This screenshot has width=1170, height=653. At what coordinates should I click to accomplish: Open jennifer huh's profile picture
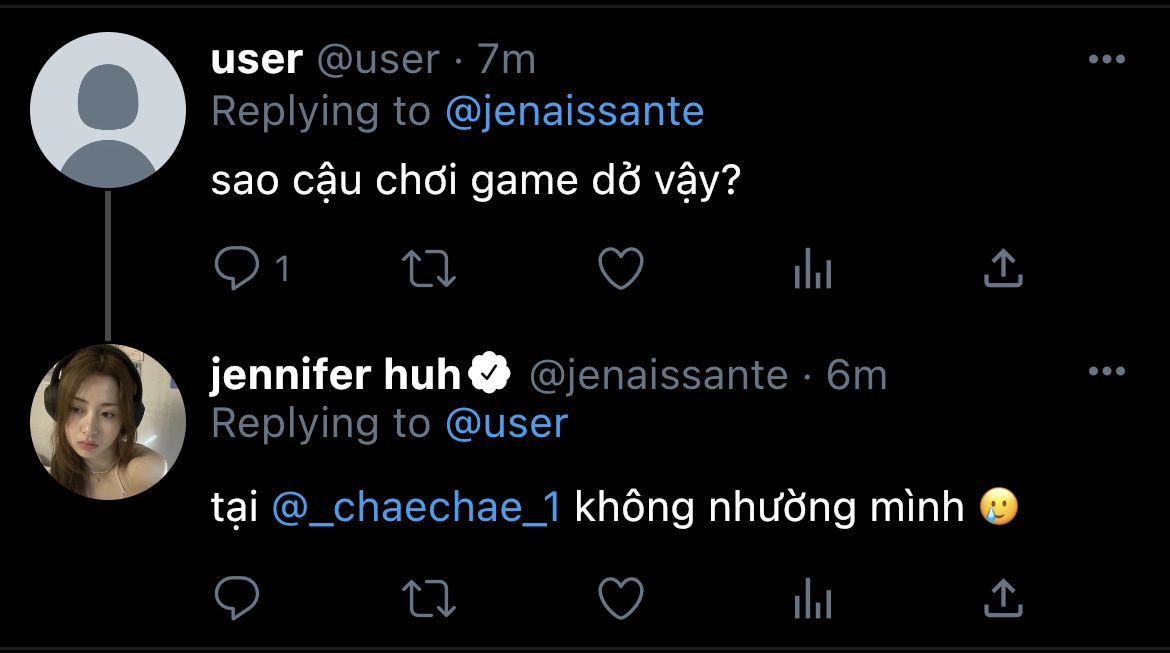tap(107, 422)
